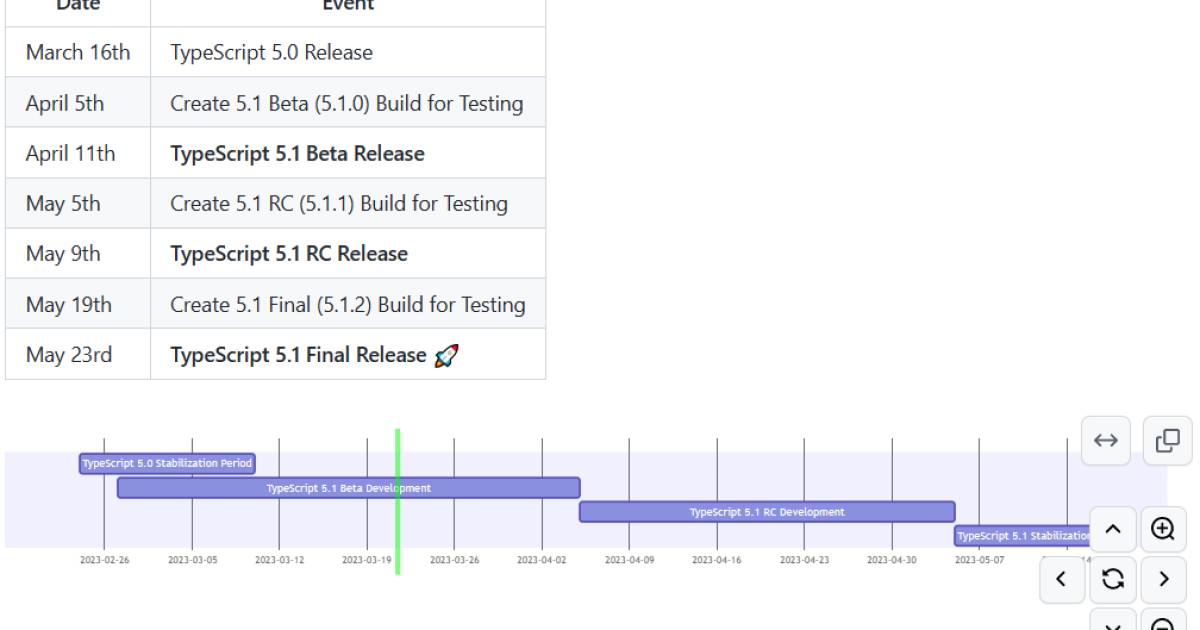Pan the diagram left
Screen dimensions: 1200x630
(x=1063, y=579)
